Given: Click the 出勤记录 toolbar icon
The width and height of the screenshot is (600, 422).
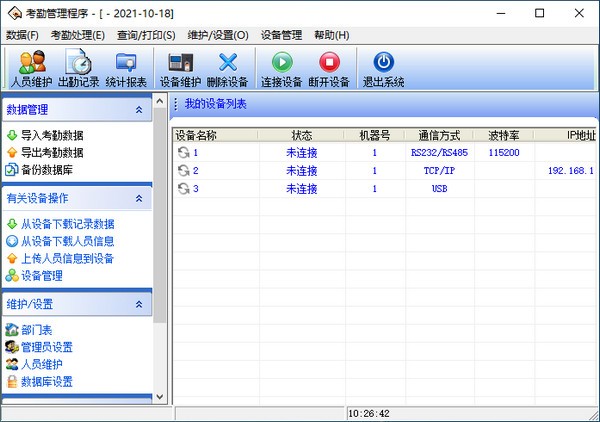Looking at the screenshot, I should (x=78, y=69).
